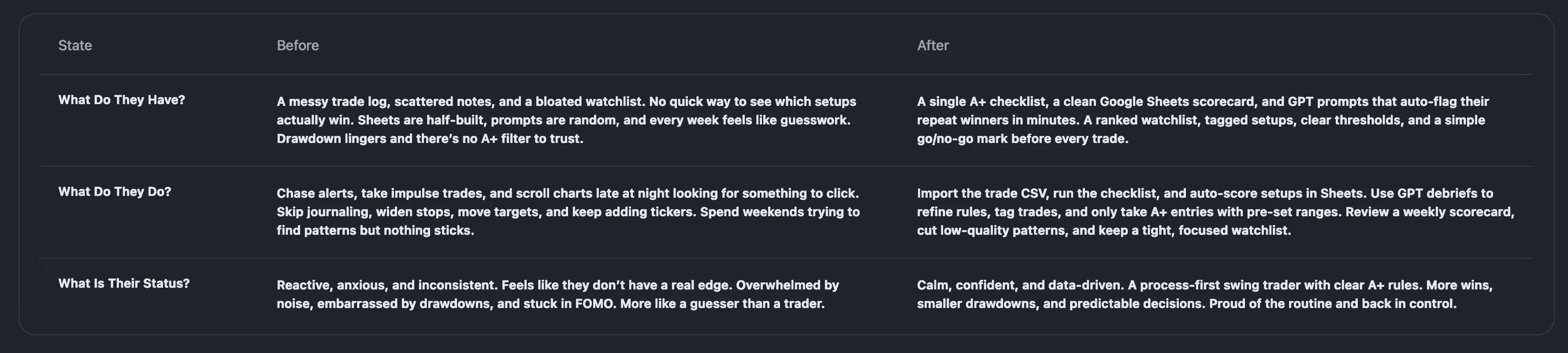The height and width of the screenshot is (353, 1568).
Task: Click the line starting 'go/no-go mark'
Action: [x=1022, y=139]
